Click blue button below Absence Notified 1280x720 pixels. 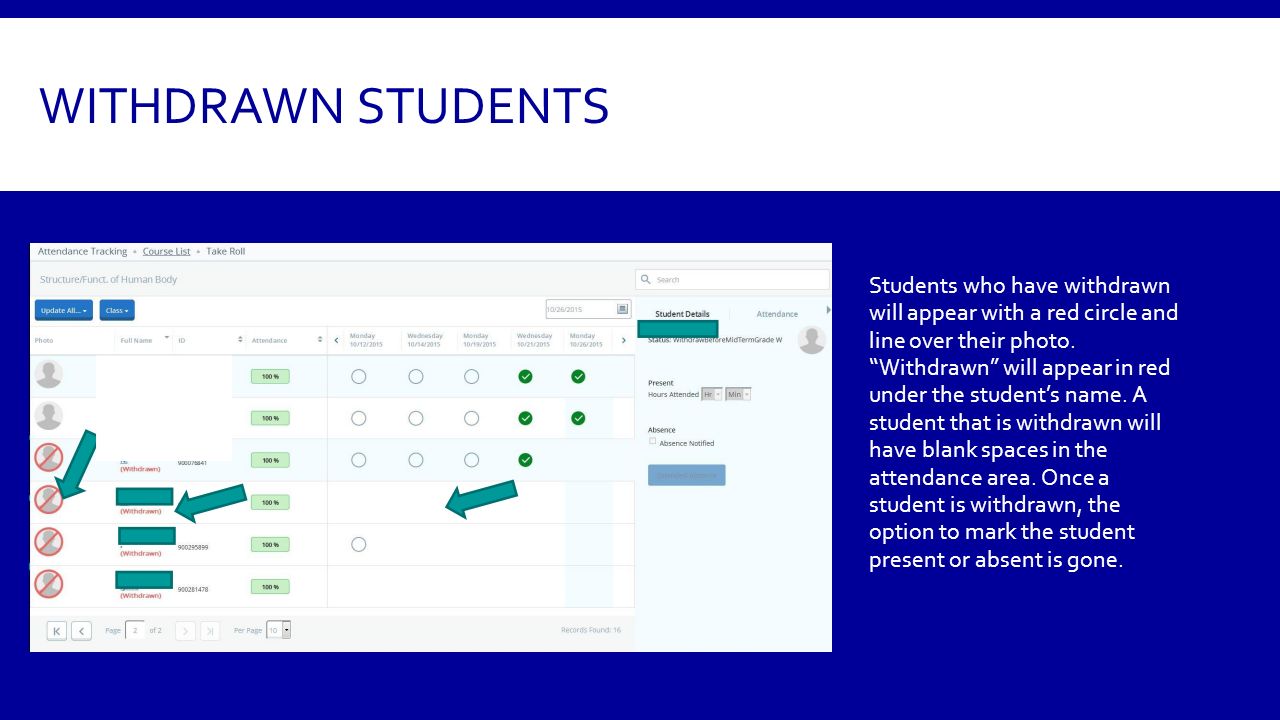[x=687, y=475]
